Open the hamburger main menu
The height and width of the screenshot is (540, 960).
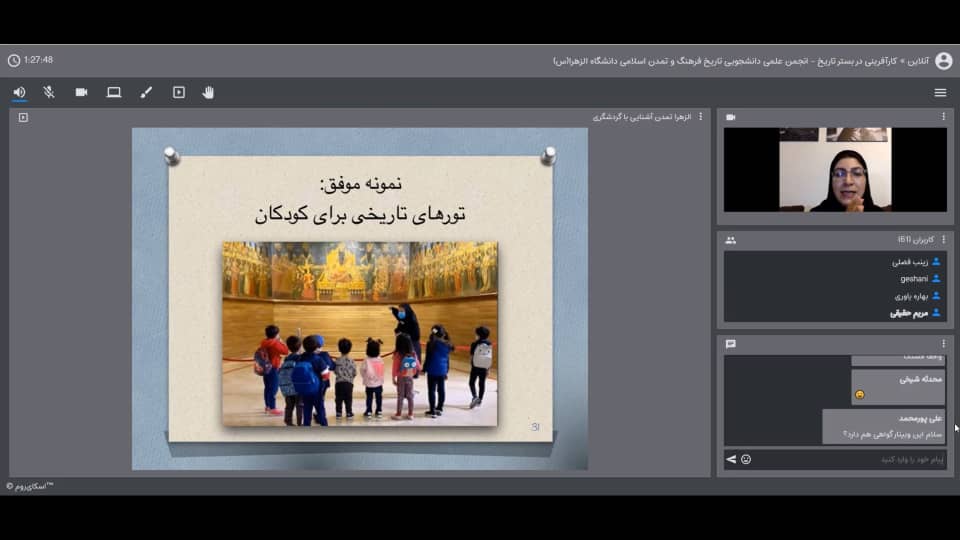940,92
